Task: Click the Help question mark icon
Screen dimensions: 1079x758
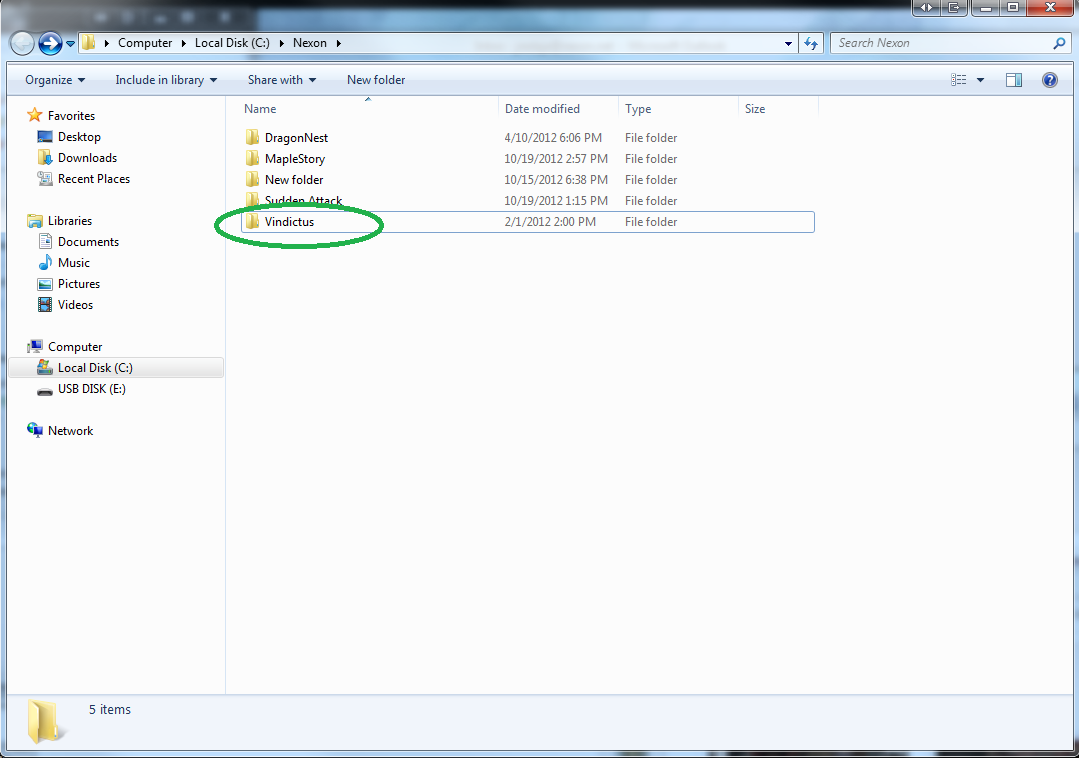Action: click(x=1049, y=80)
